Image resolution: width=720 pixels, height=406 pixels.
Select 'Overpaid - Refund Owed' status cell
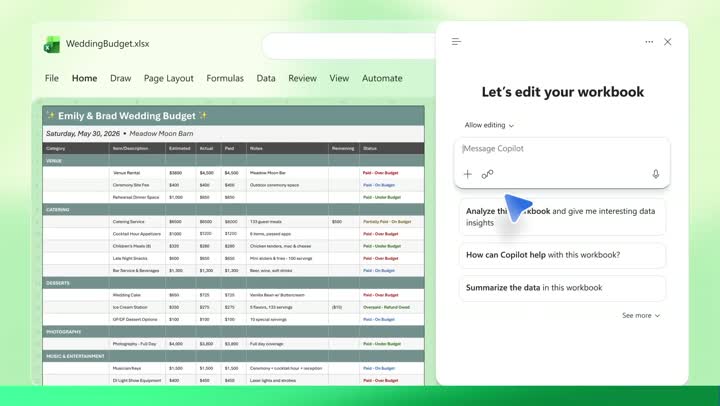tap(392, 307)
